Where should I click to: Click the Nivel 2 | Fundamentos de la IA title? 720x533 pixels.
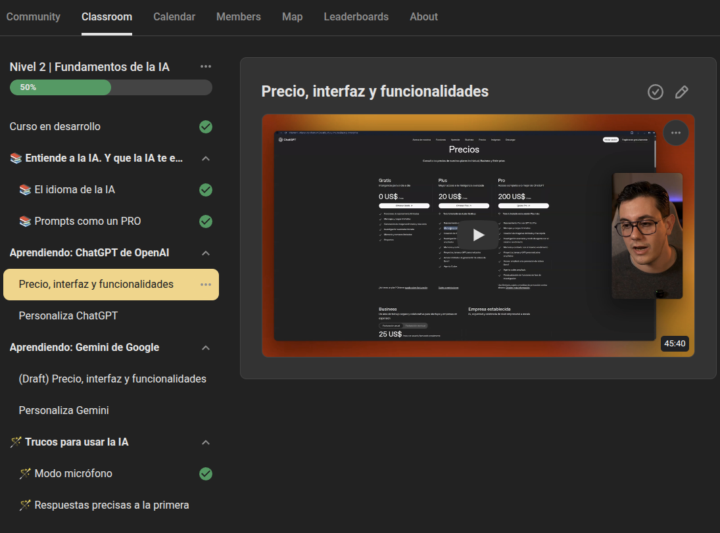pyautogui.click(x=90, y=67)
